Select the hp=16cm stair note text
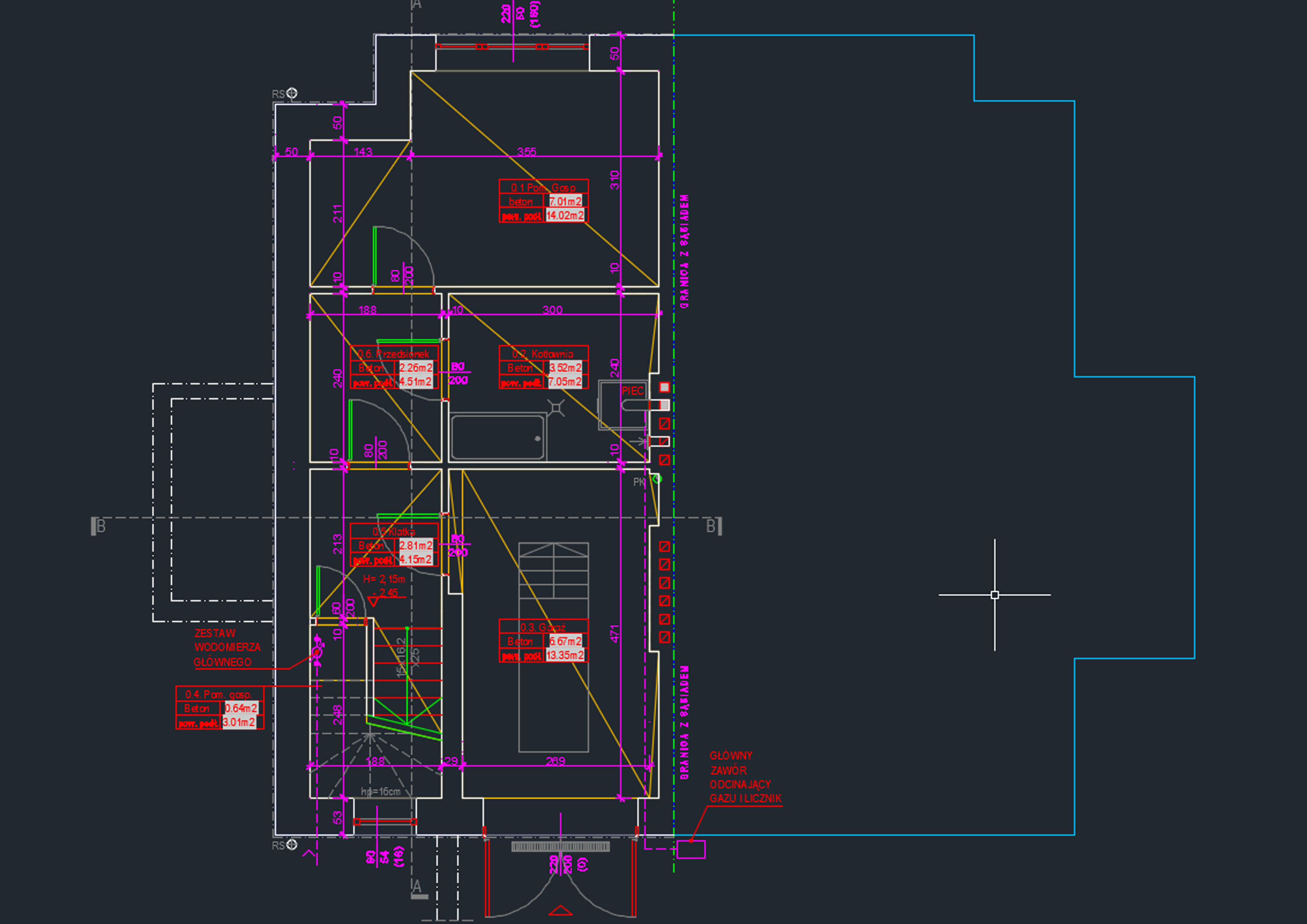This screenshot has height=924, width=1307. (380, 791)
